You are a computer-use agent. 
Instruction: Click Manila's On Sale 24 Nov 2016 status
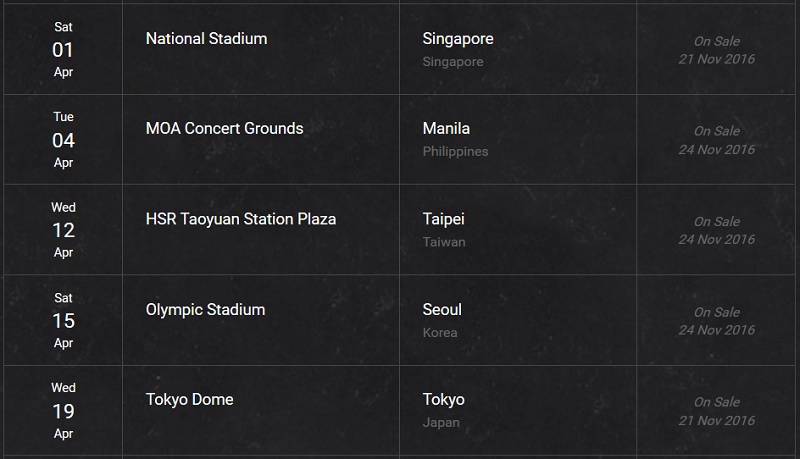(716, 140)
